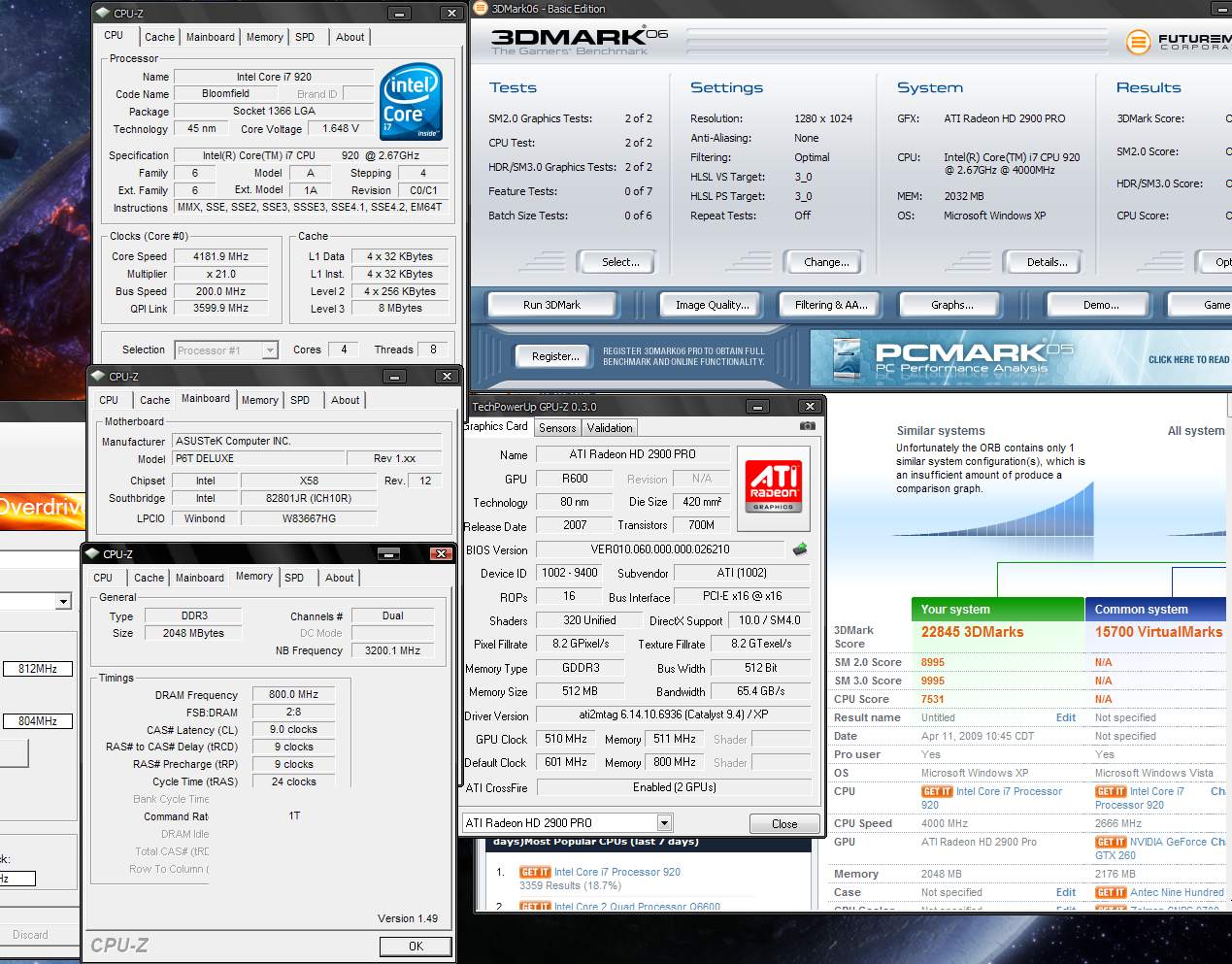Click Edit link next to Result name
This screenshot has width=1232, height=964.
[1066, 717]
